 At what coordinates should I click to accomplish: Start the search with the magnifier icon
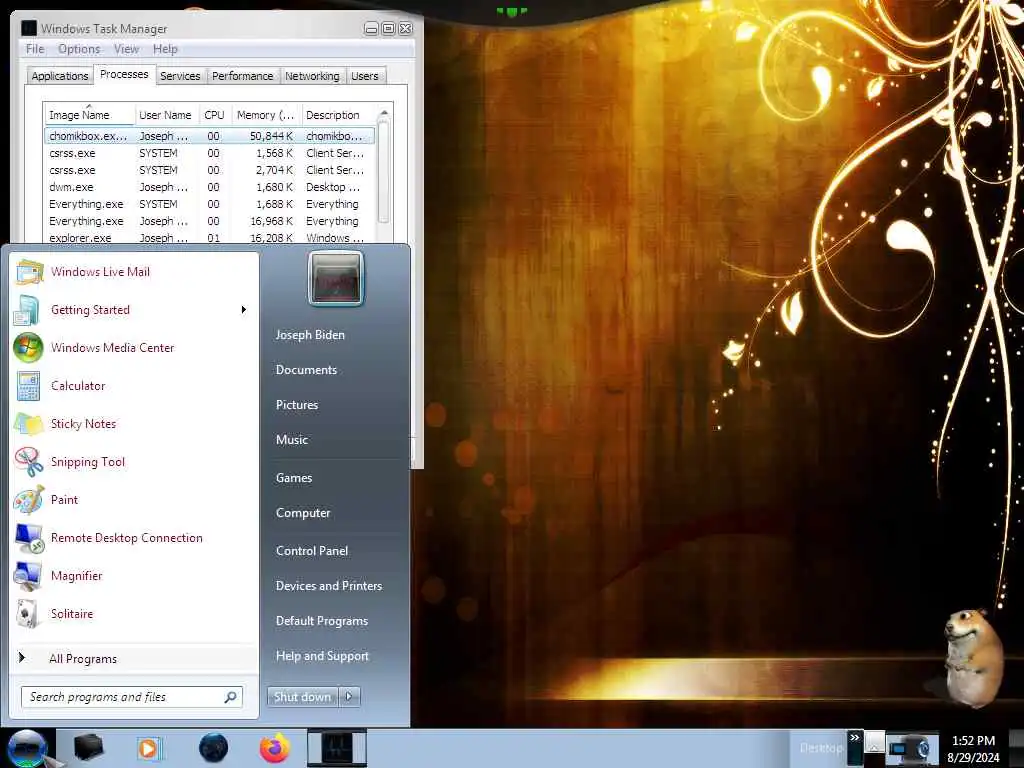pos(231,697)
